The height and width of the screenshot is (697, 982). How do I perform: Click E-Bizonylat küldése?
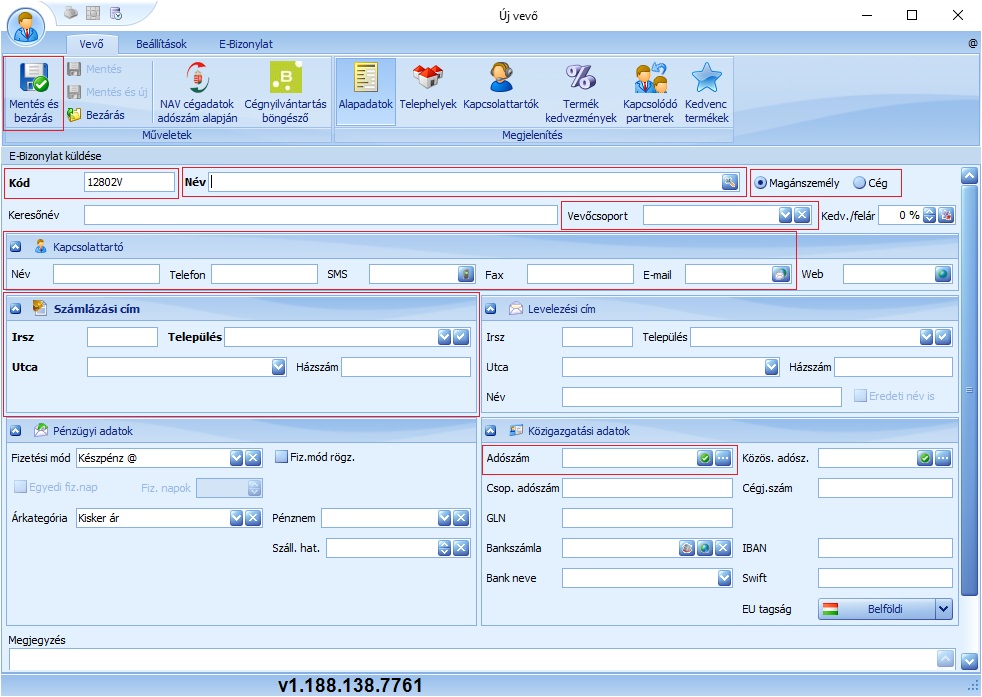pos(55,156)
